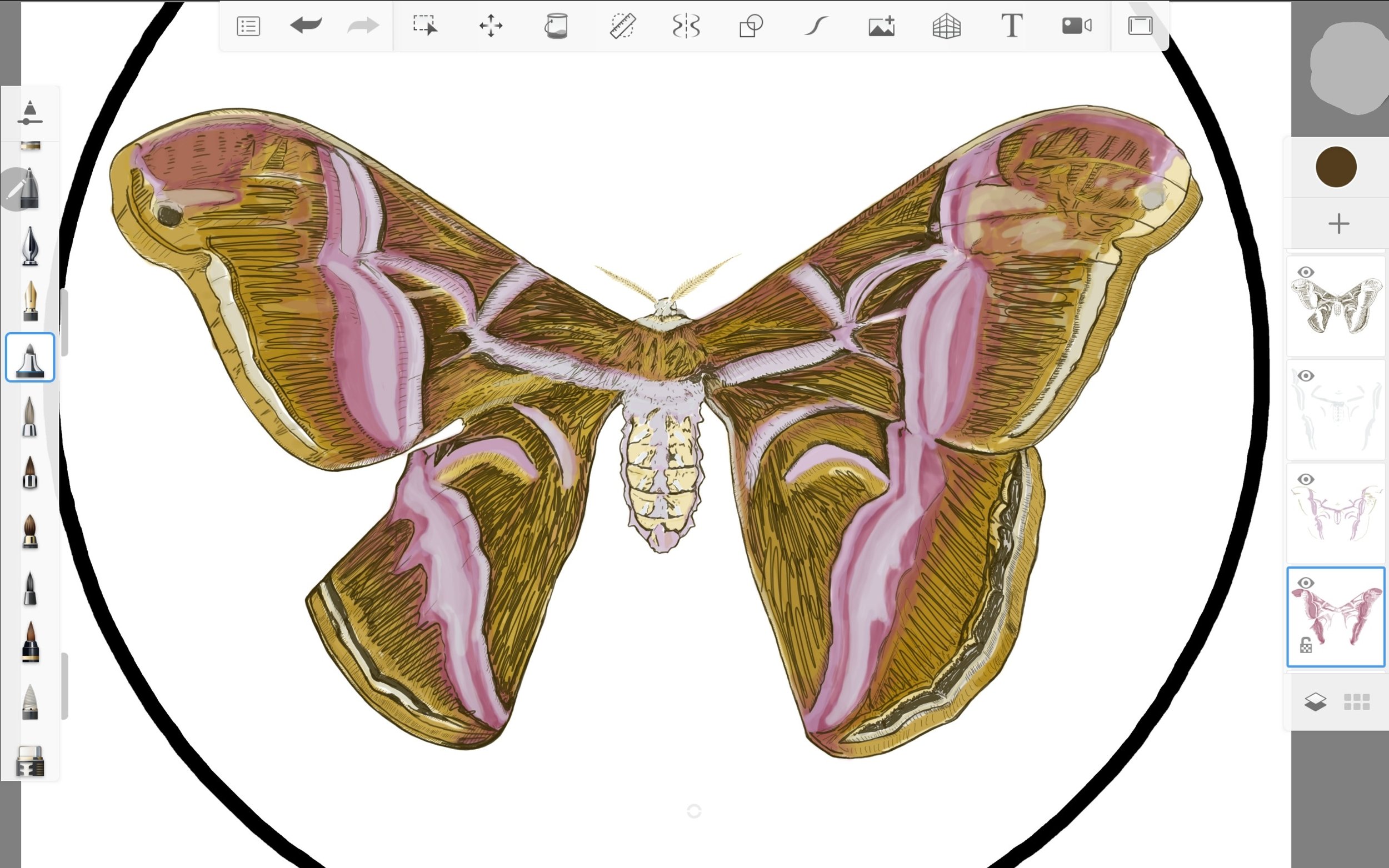Open the Draw Style shapes tool

pyautogui.click(x=751, y=26)
